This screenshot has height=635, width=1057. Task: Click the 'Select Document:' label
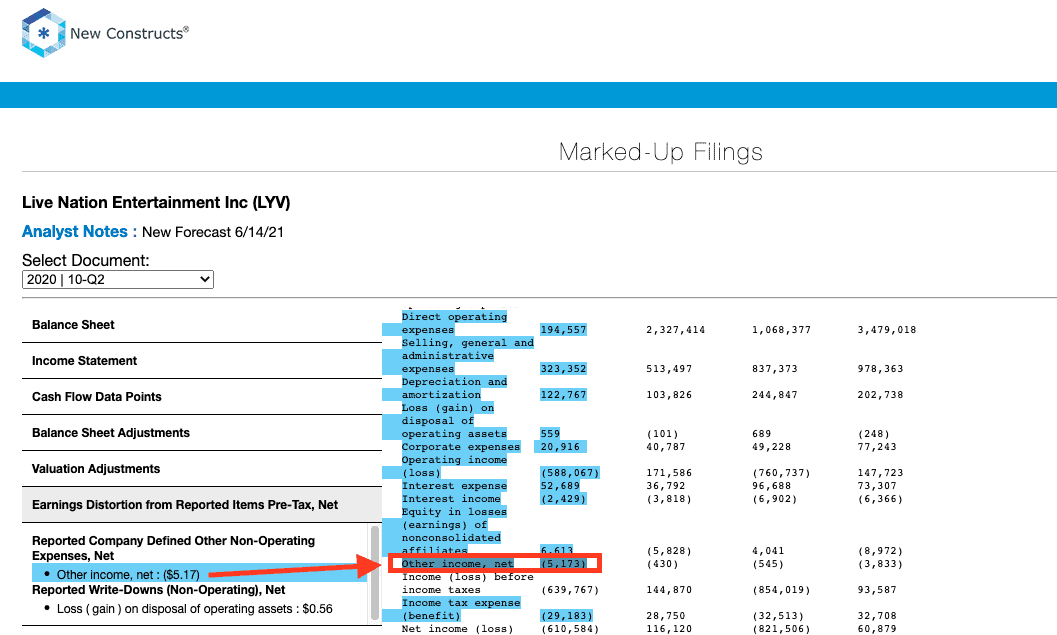[86, 260]
